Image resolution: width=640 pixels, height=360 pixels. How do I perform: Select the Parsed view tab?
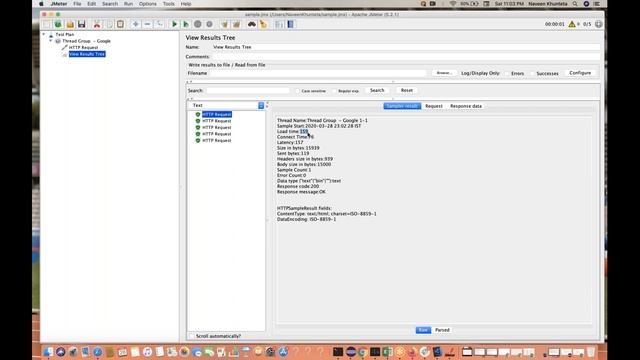click(x=442, y=330)
